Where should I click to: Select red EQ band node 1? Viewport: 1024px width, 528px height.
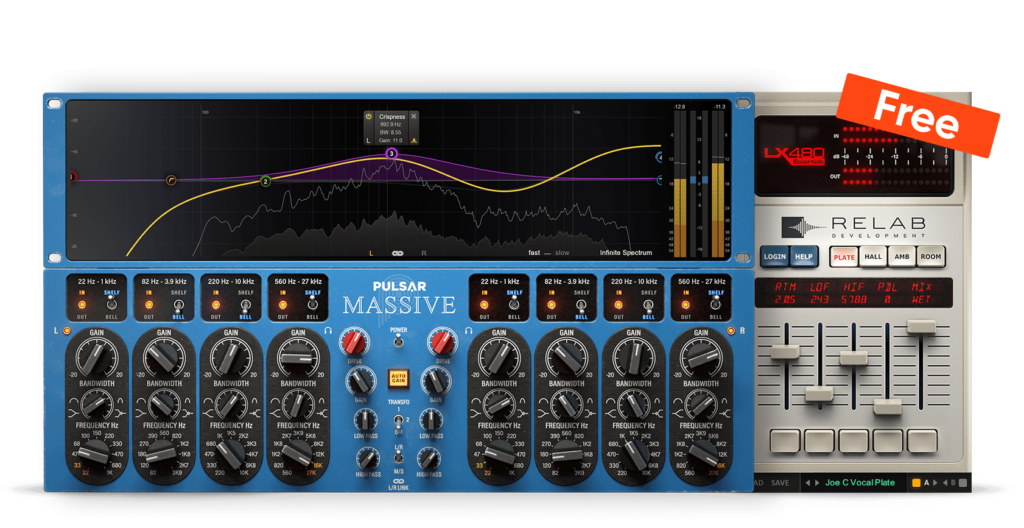72,177
